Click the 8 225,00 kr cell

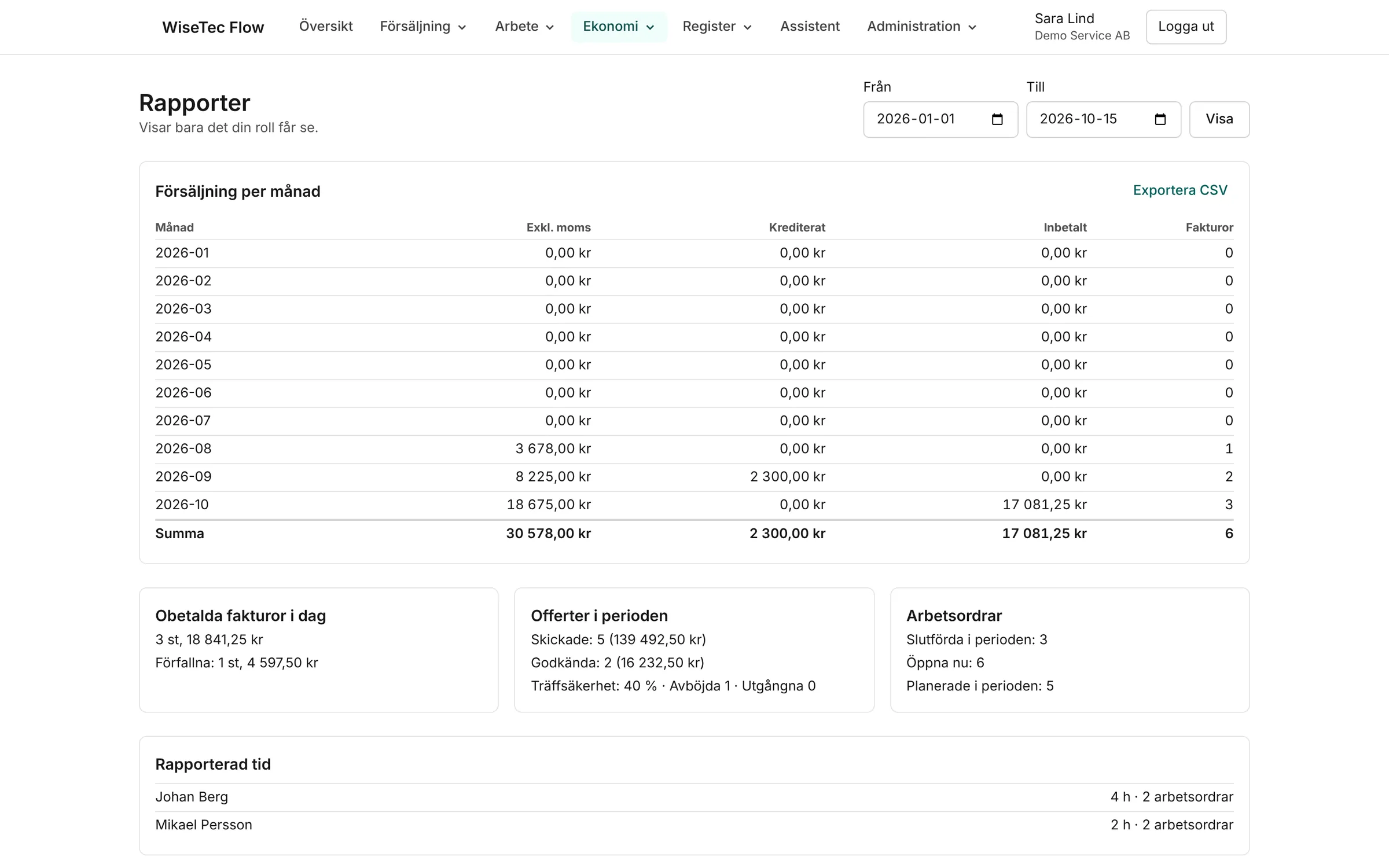553,477
